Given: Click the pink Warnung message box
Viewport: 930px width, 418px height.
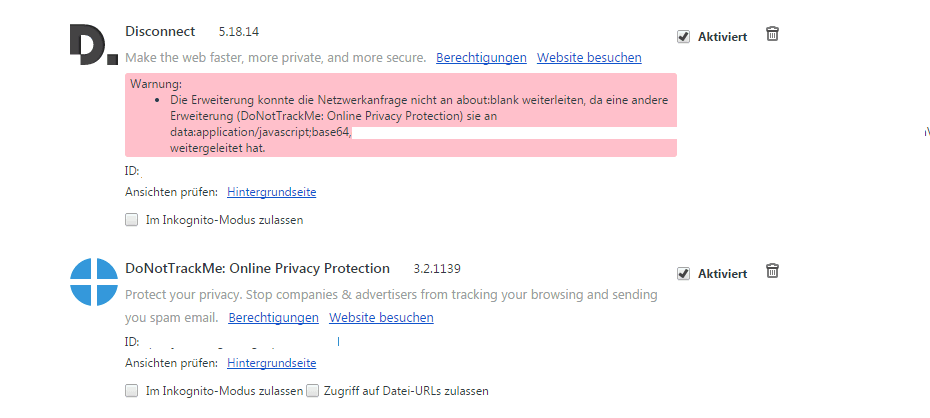Looking at the screenshot, I should pyautogui.click(x=401, y=115).
